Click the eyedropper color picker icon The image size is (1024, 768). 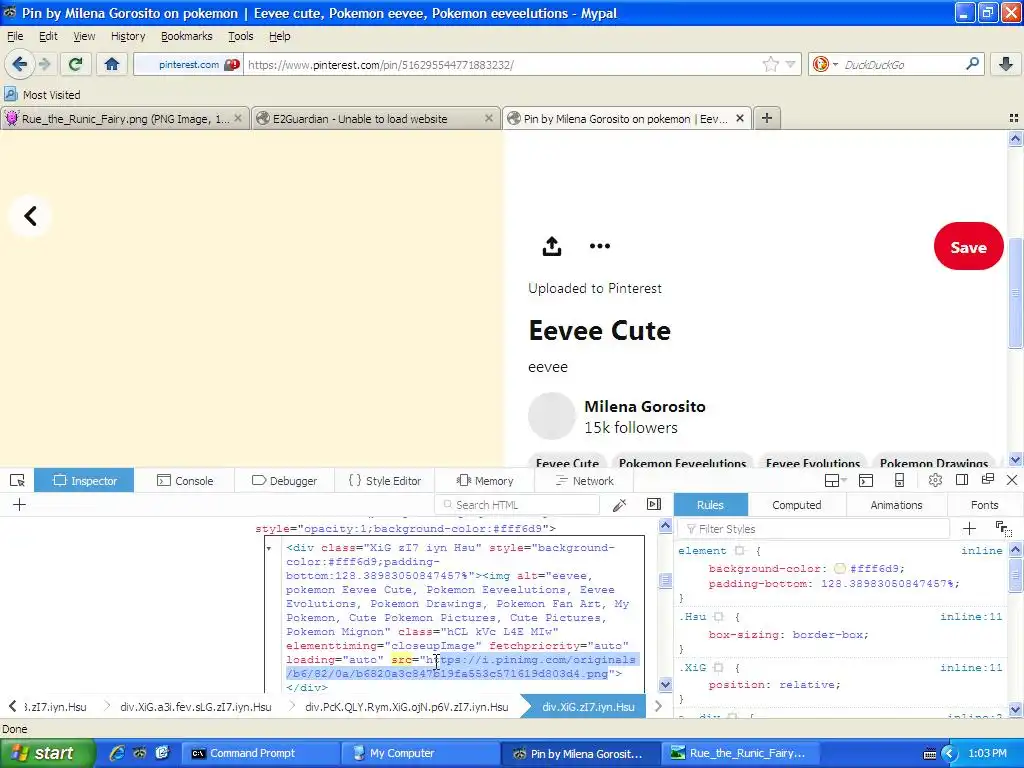(x=619, y=505)
